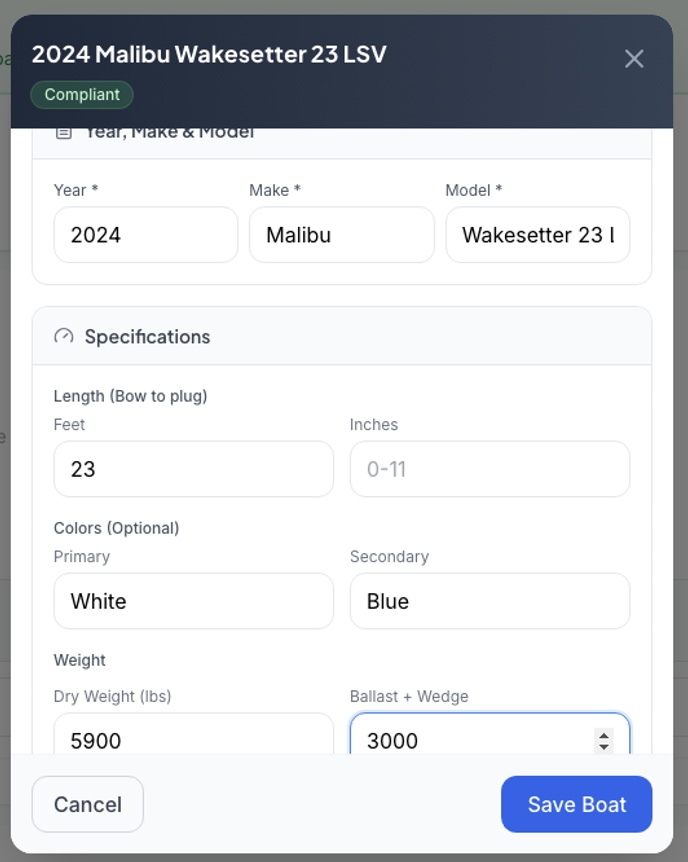
Task: Click the Feet length input
Action: (x=193, y=469)
